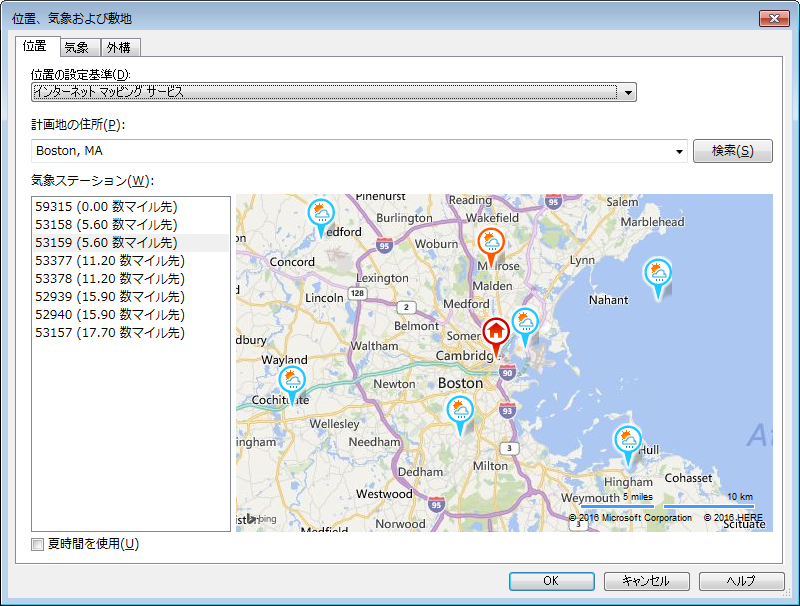
Task: Select weather station 53378 (11.20 数マイル先)
Action: (x=131, y=279)
